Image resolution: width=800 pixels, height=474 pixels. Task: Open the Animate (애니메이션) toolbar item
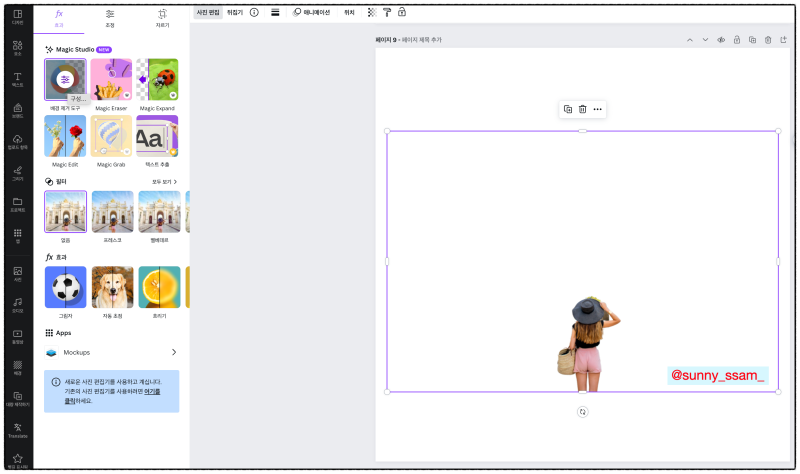[311, 12]
